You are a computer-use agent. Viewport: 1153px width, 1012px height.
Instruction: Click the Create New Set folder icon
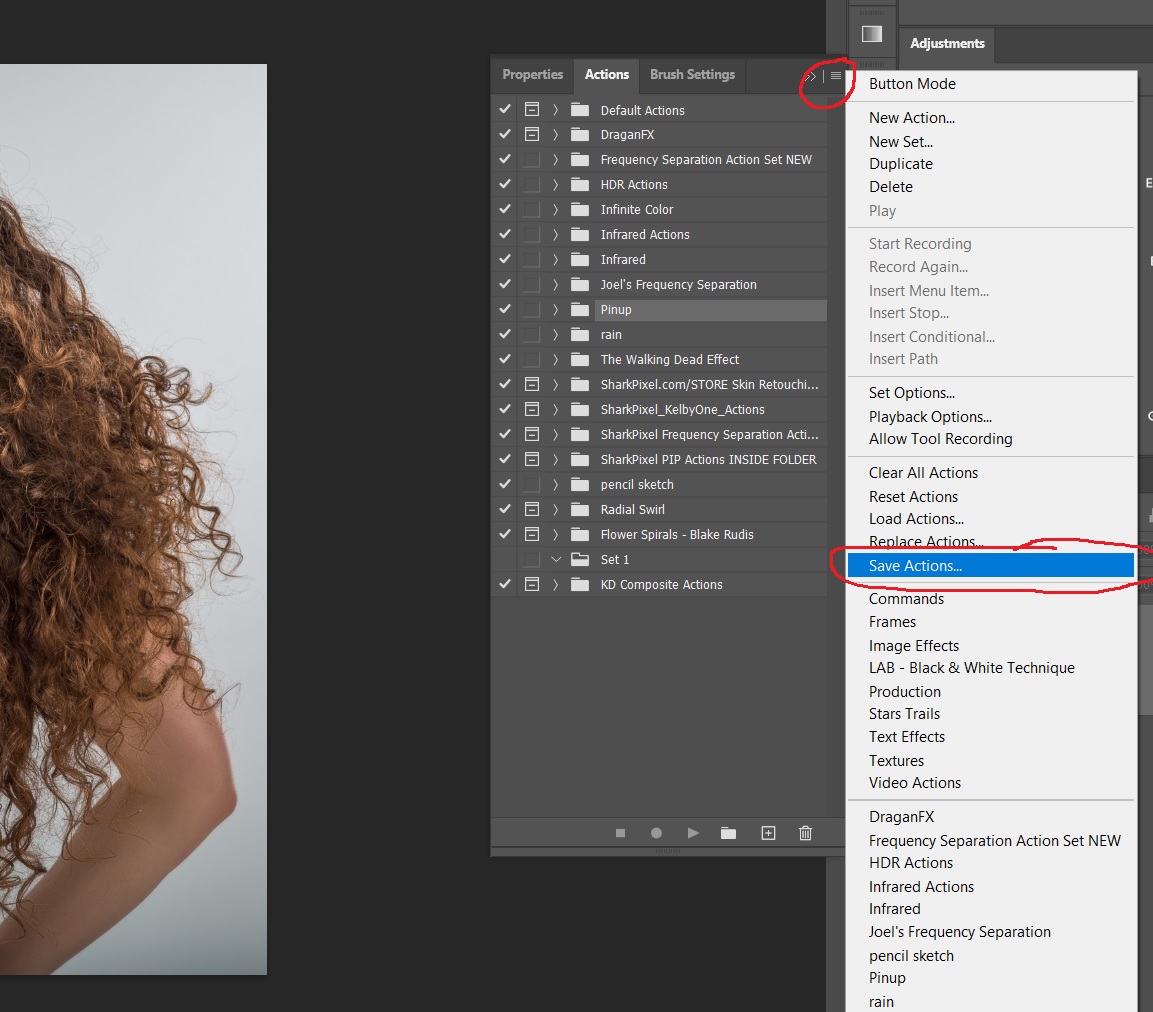(x=729, y=833)
